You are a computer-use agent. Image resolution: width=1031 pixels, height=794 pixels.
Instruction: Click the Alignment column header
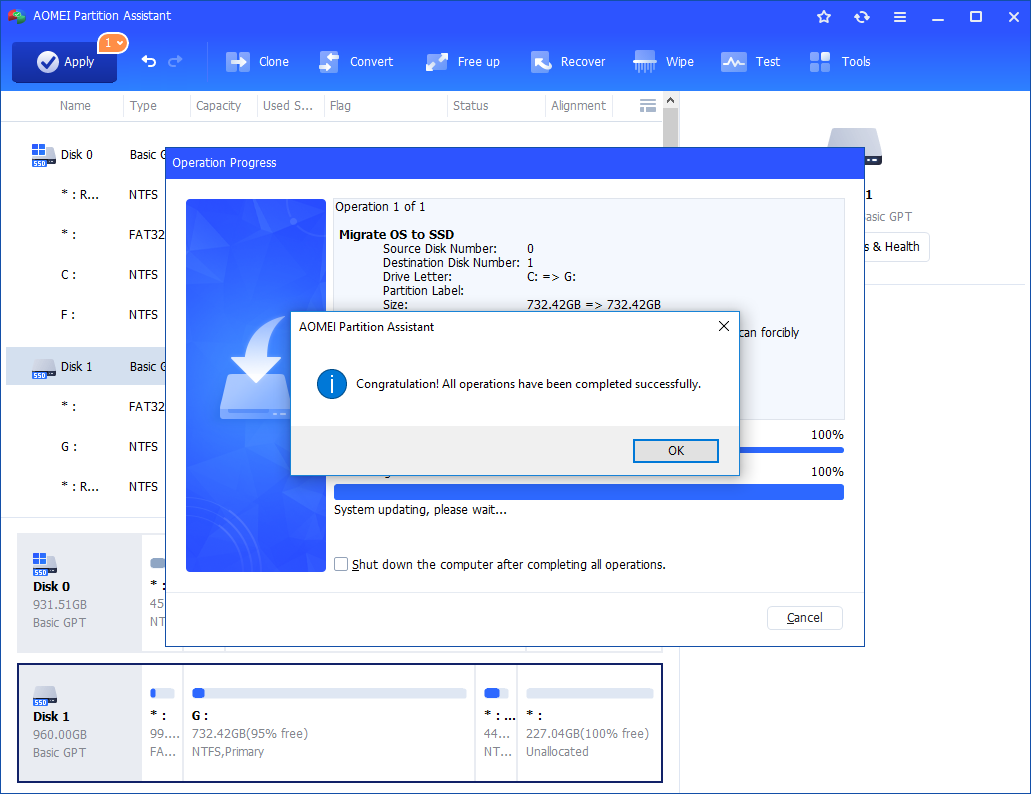pos(578,106)
